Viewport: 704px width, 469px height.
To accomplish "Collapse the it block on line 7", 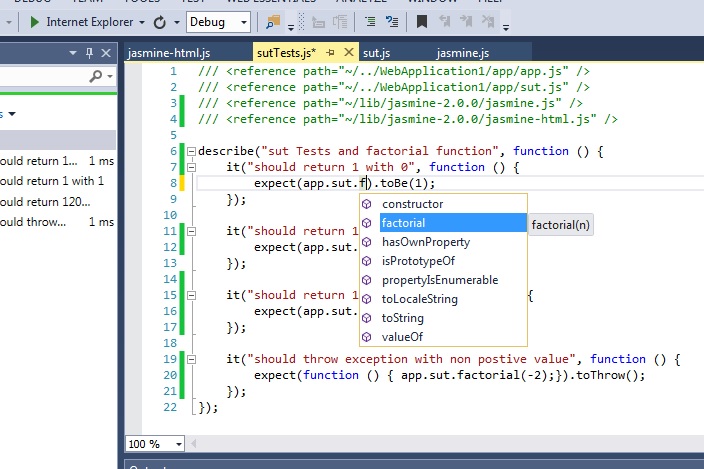I will (x=191, y=167).
